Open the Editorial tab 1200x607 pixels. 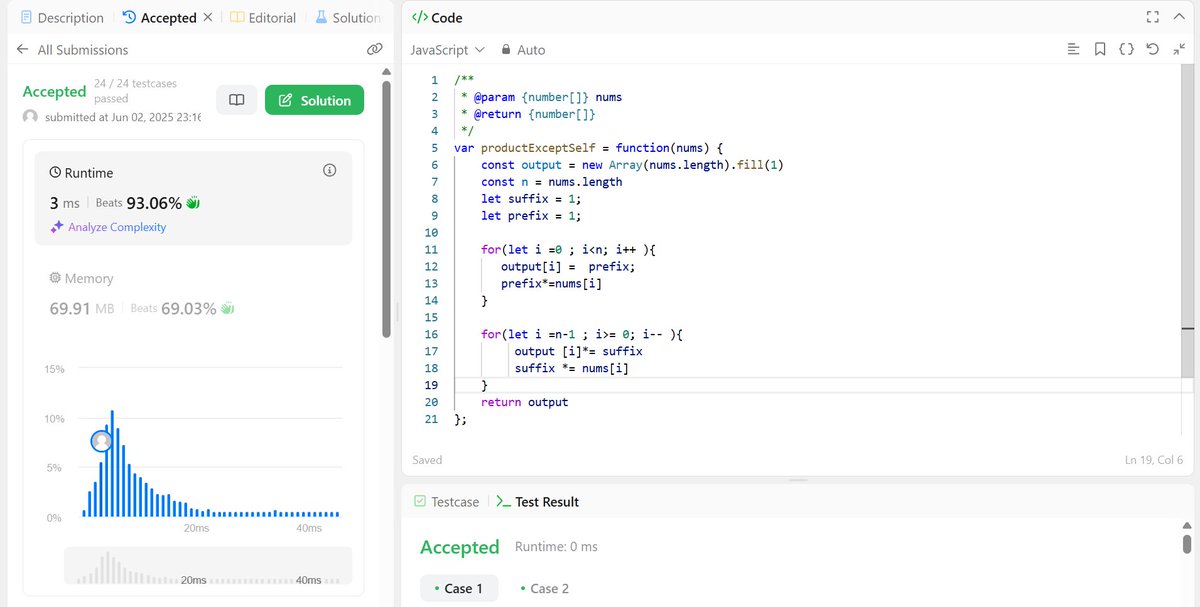[x=263, y=18]
